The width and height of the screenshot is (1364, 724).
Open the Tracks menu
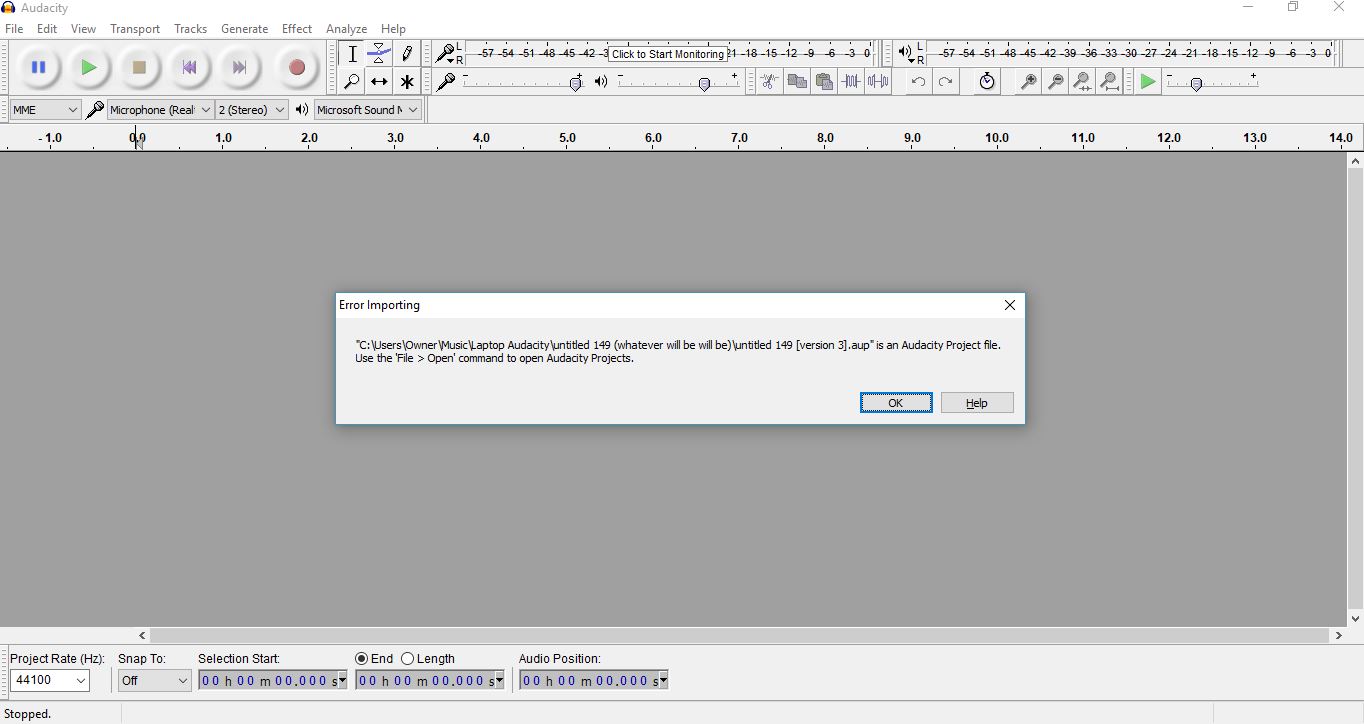pos(190,29)
